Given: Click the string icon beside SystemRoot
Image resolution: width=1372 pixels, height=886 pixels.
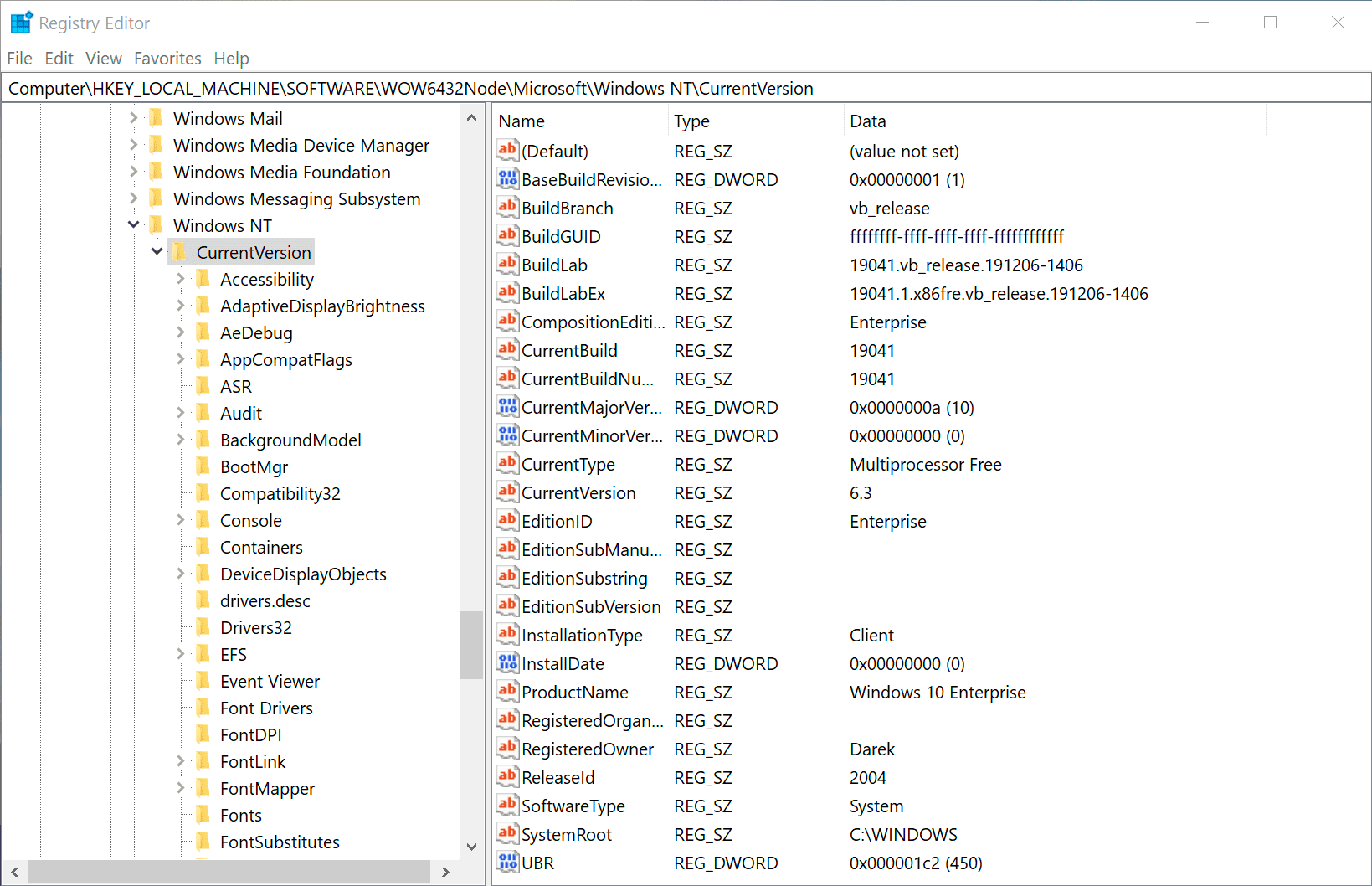Looking at the screenshot, I should click(x=507, y=833).
